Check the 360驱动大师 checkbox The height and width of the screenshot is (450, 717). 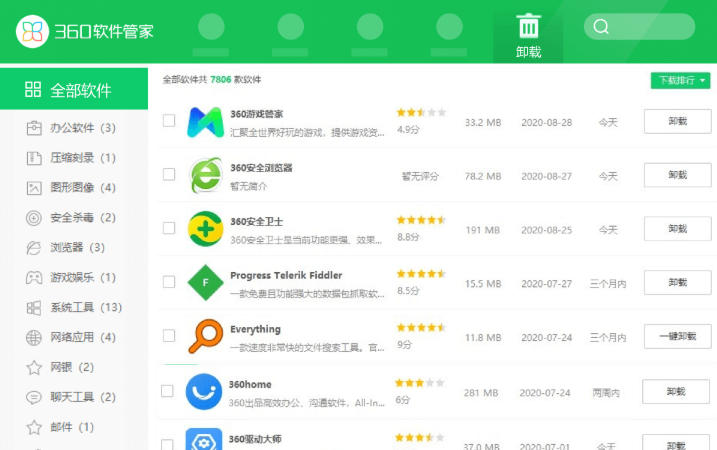167,445
